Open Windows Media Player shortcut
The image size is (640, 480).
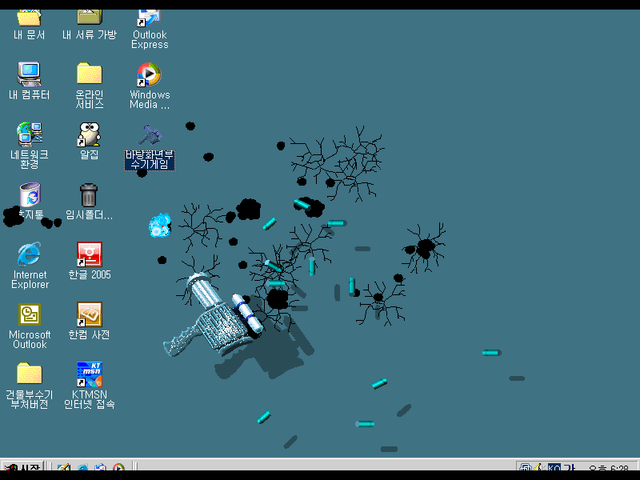click(x=149, y=75)
